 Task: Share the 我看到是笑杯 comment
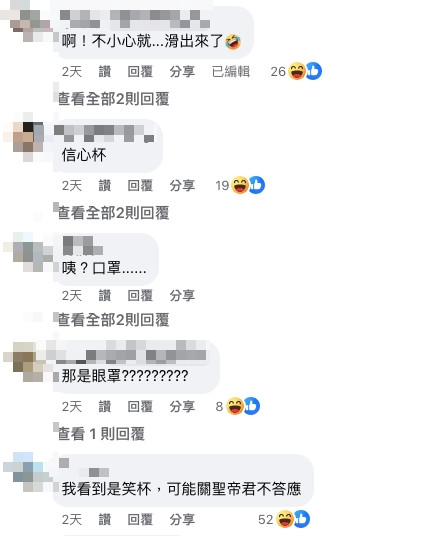click(182, 520)
